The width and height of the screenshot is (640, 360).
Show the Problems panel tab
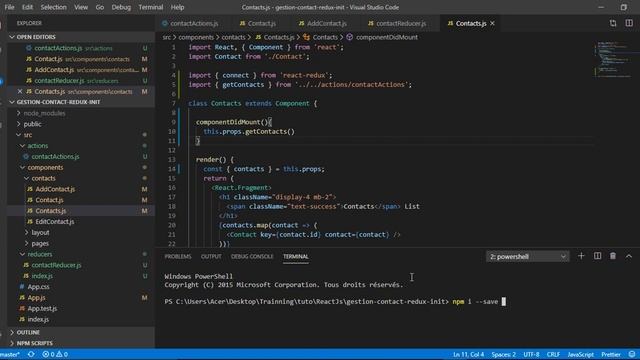click(178, 256)
